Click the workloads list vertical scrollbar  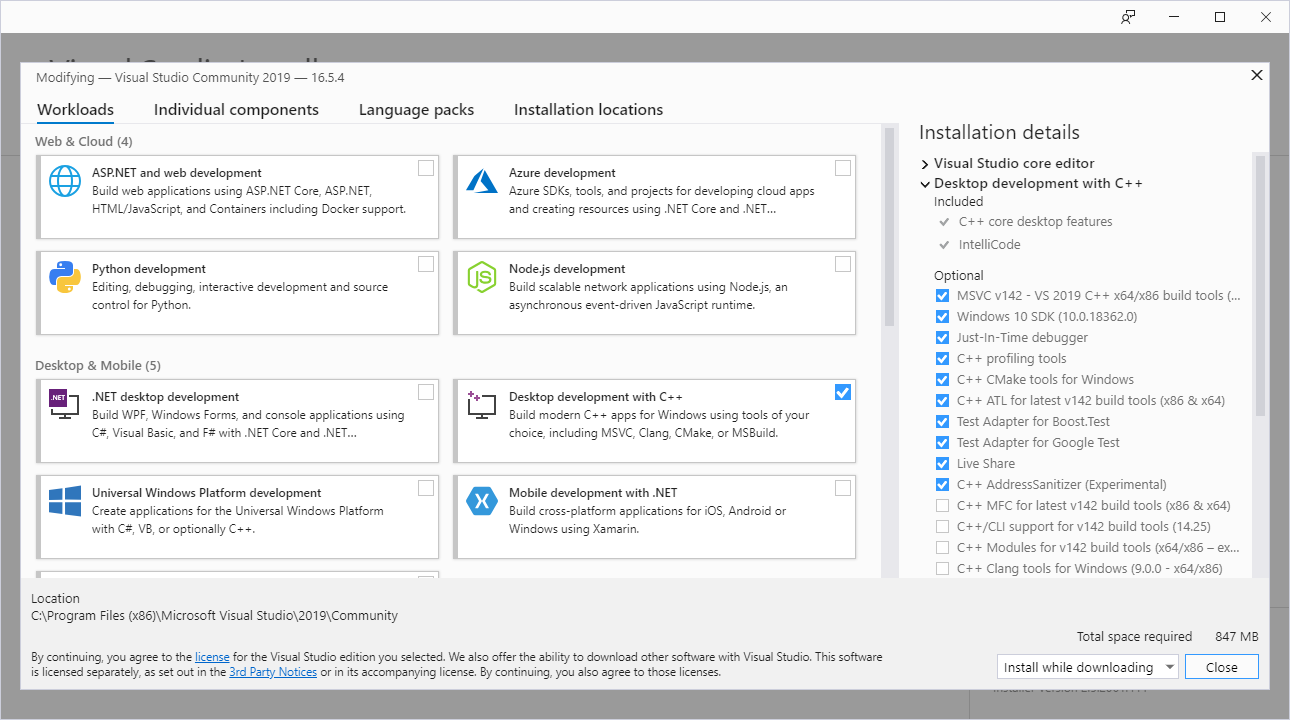[888, 226]
